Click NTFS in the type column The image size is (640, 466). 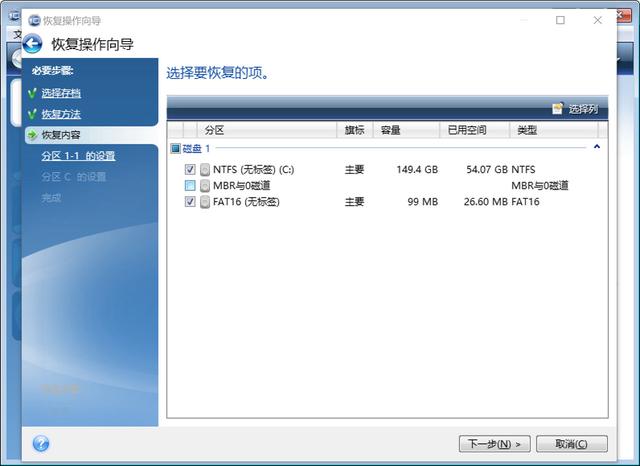tap(523, 169)
